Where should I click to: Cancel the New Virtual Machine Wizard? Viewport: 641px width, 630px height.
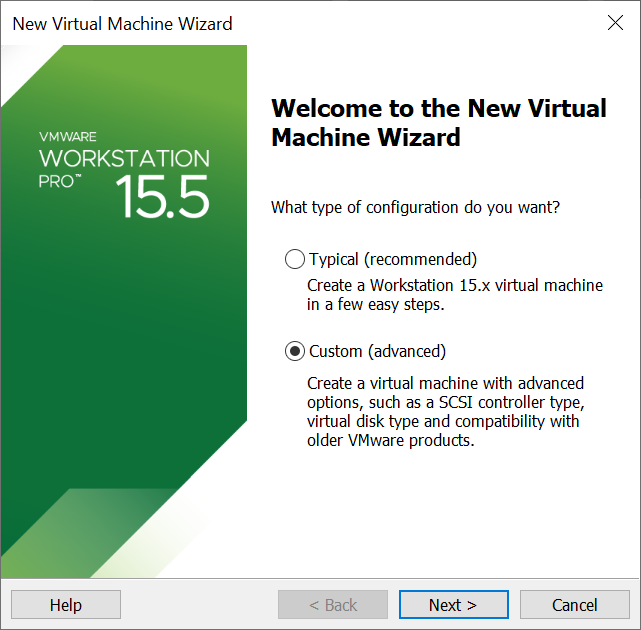(575, 605)
